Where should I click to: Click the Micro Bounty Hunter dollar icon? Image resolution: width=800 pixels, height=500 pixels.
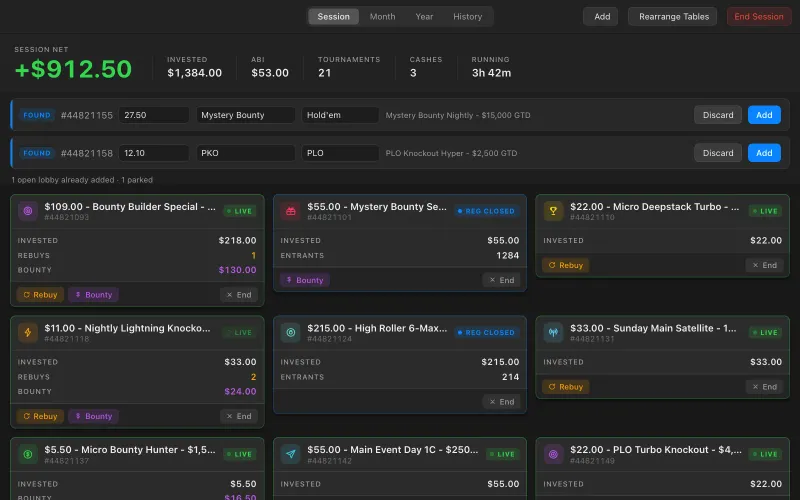(x=28, y=454)
